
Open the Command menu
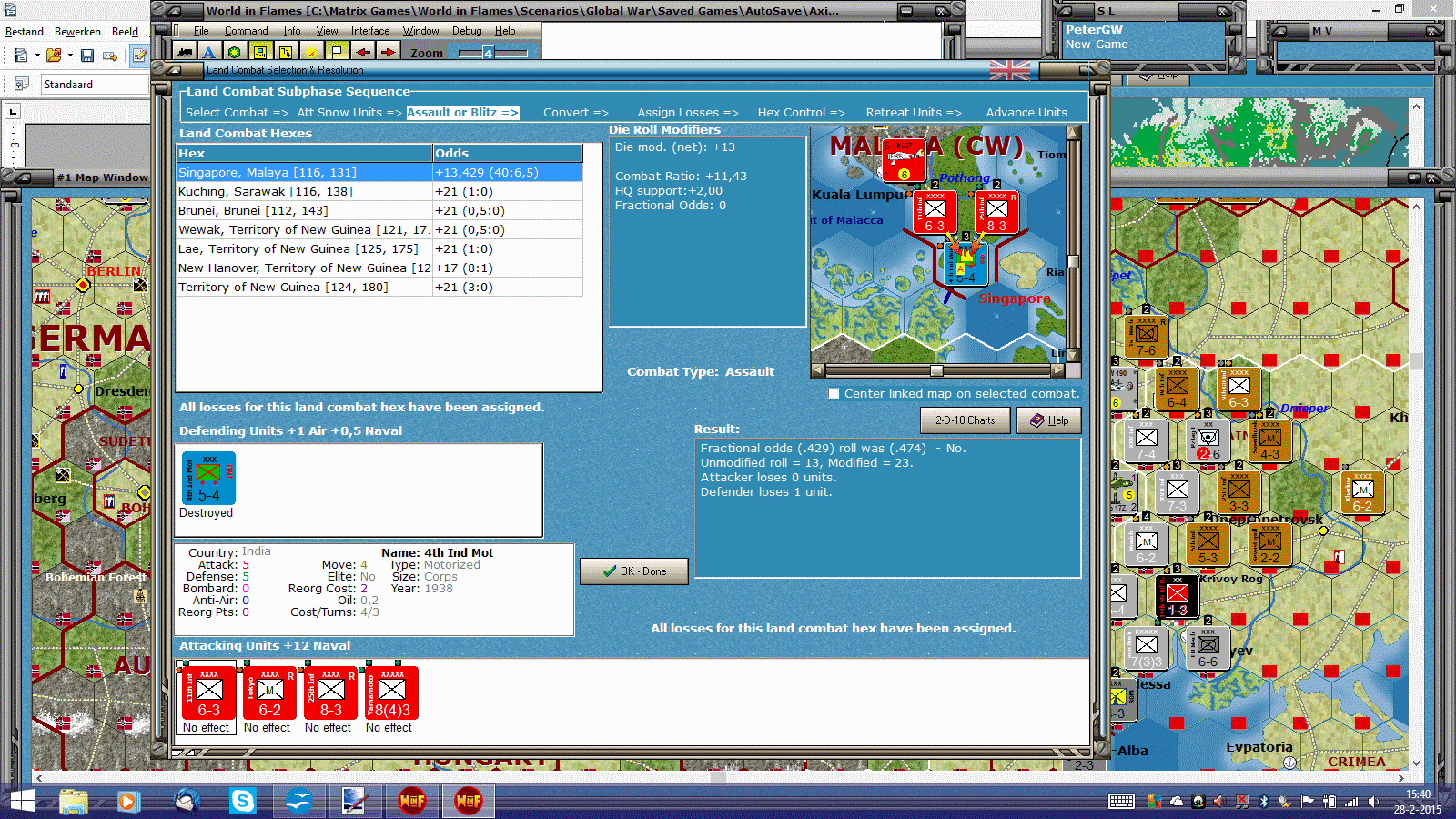[247, 31]
